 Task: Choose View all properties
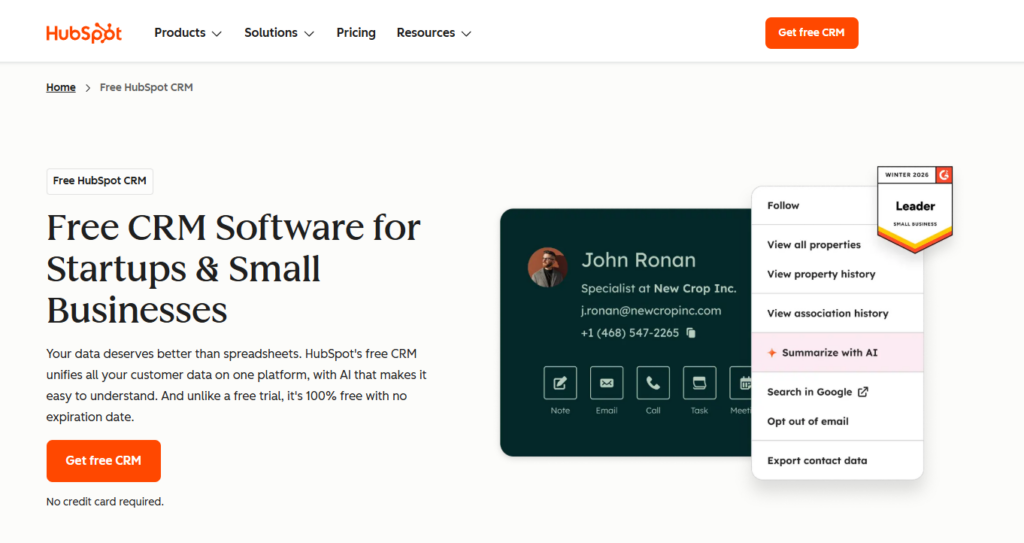pos(814,245)
